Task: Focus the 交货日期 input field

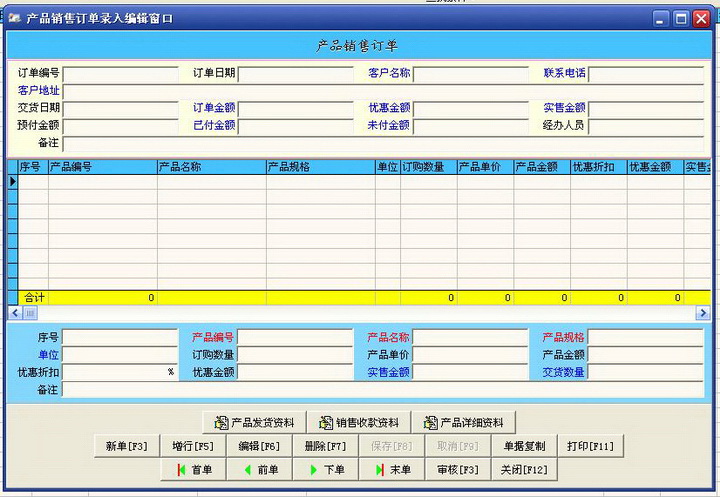Action: point(120,109)
